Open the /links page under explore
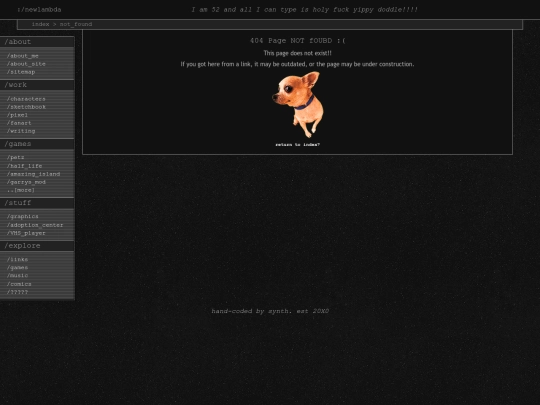Screen dimensions: 540x405 [17, 259]
